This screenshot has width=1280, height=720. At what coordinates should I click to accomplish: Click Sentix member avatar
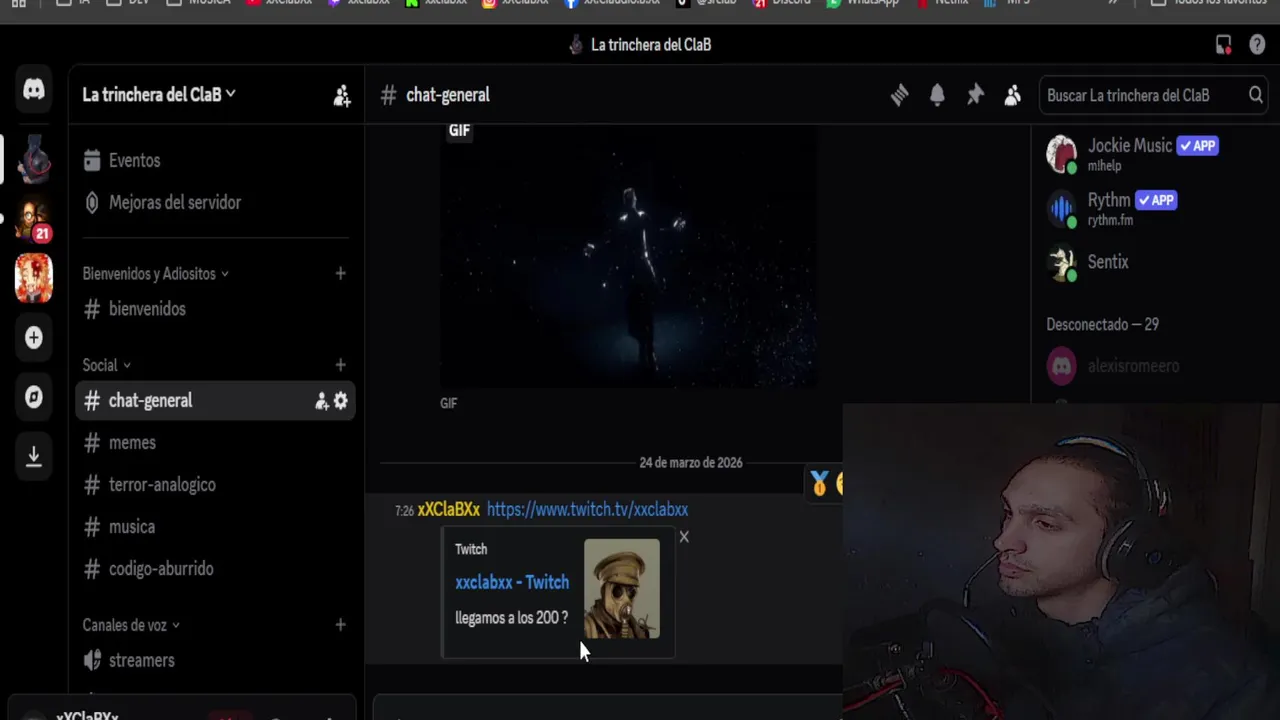[1061, 263]
